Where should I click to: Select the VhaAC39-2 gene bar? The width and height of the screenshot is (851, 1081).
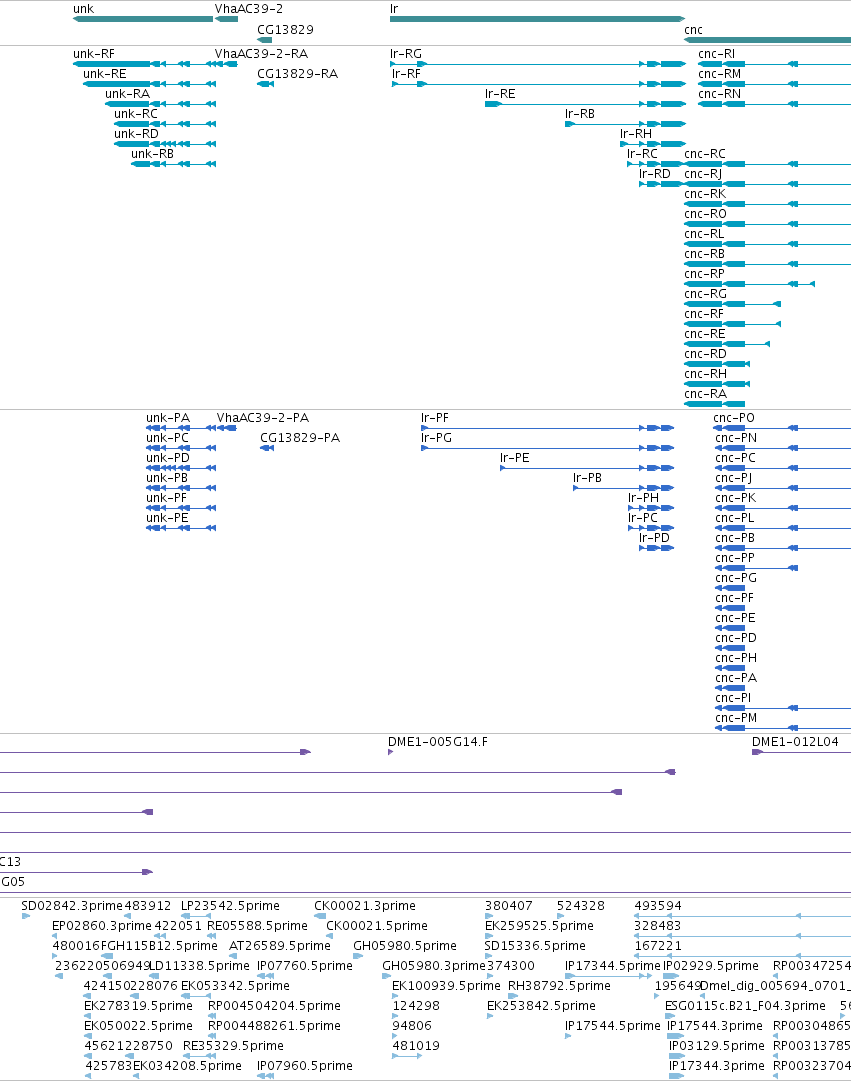[226, 19]
